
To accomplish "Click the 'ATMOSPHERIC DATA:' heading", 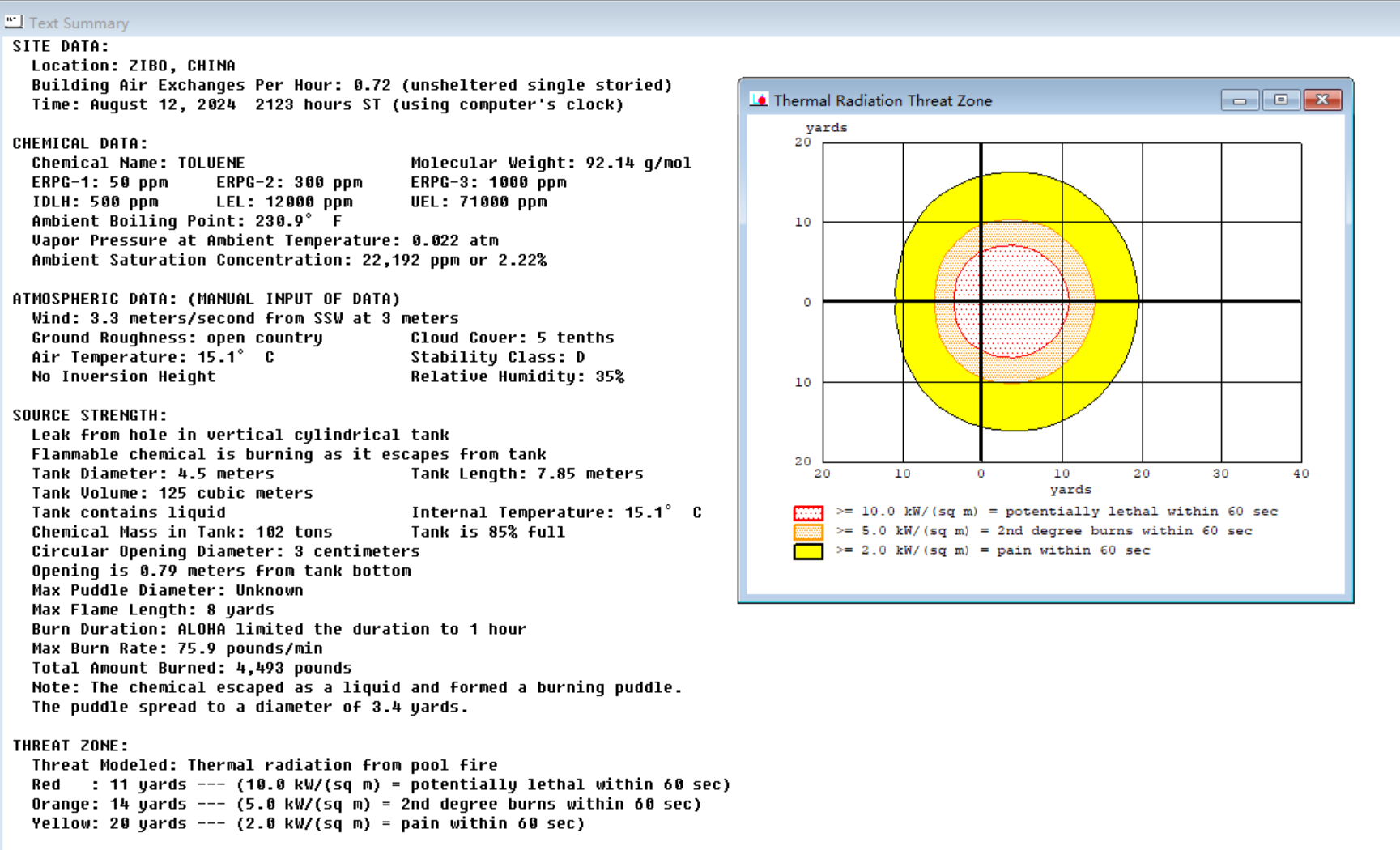I will pyautogui.click(x=206, y=299).
